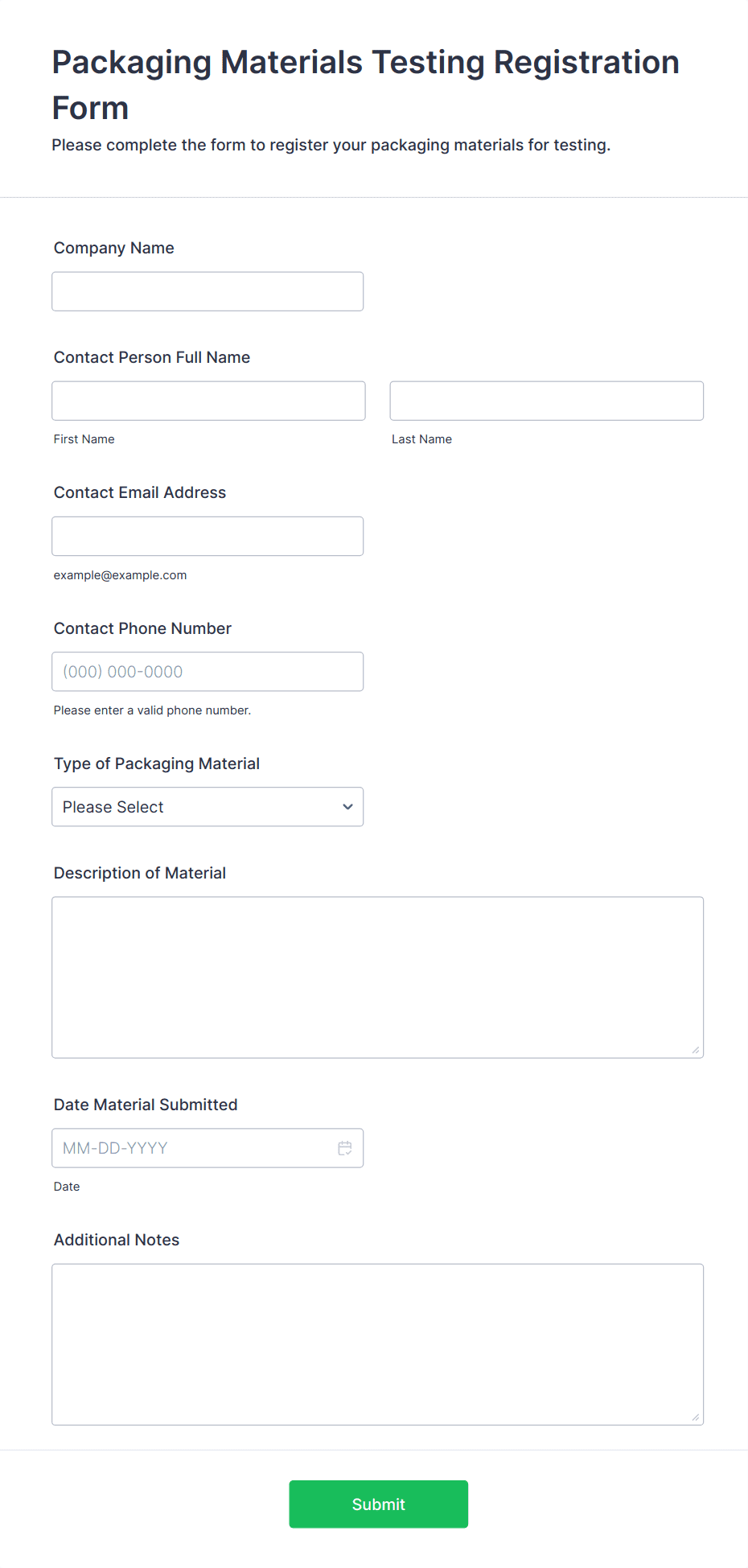The height and width of the screenshot is (1568, 748).
Task: Click the Last Name sublabel text
Action: 421,439
